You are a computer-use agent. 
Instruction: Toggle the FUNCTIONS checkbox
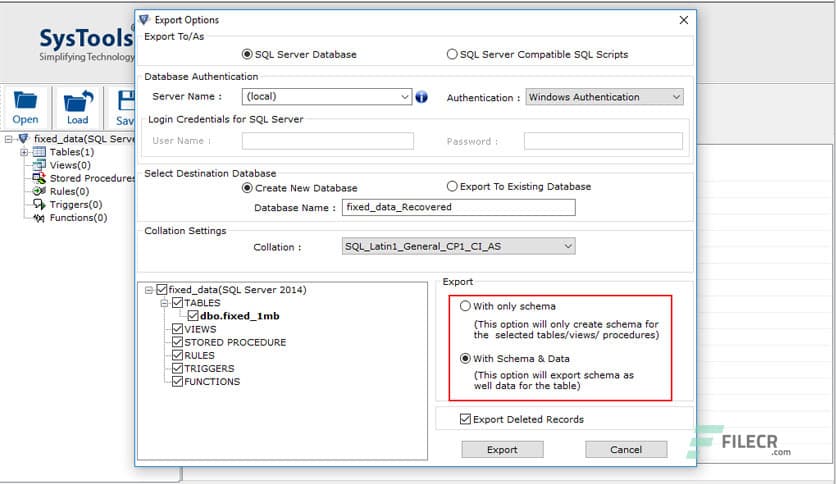point(178,382)
